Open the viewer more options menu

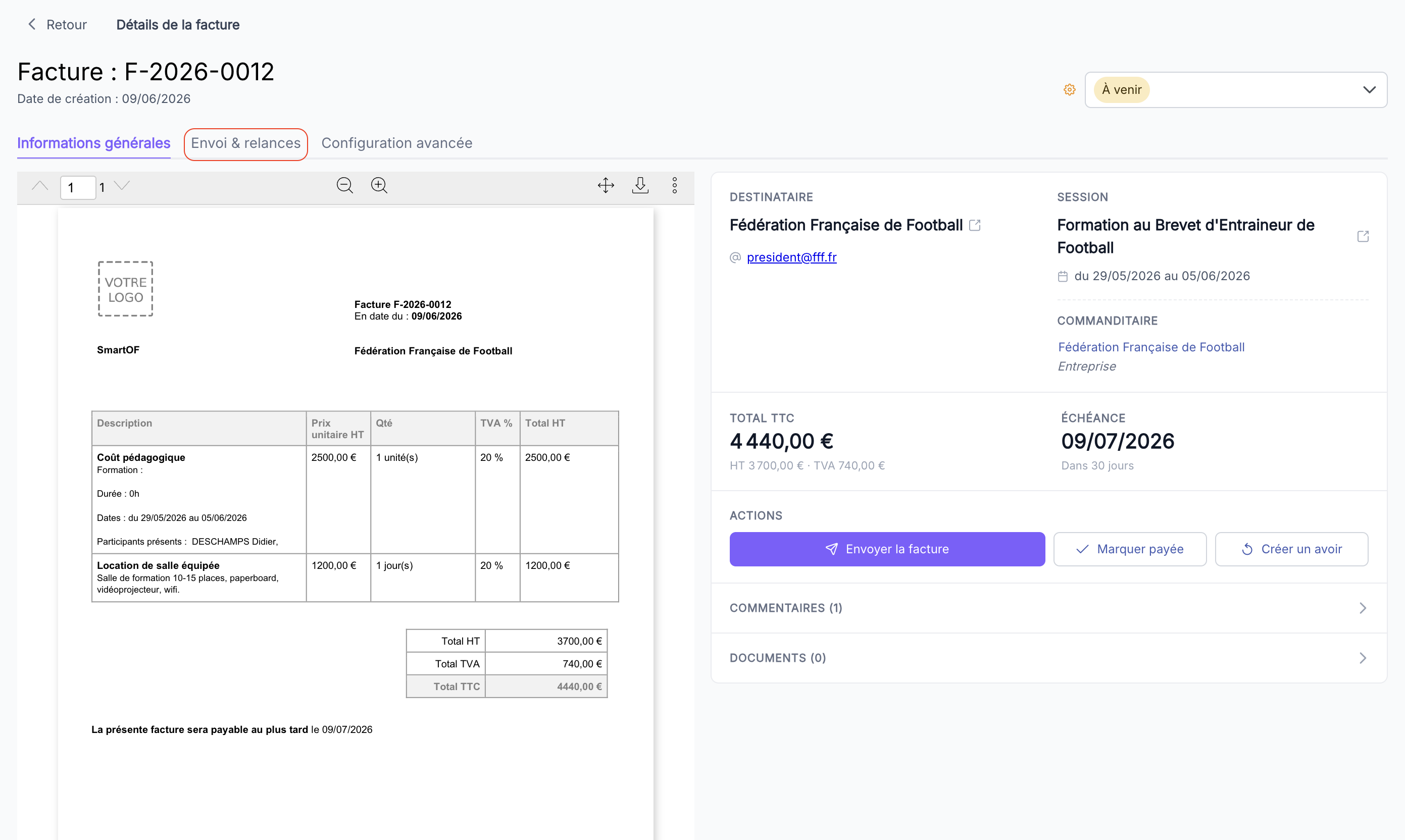tap(674, 185)
